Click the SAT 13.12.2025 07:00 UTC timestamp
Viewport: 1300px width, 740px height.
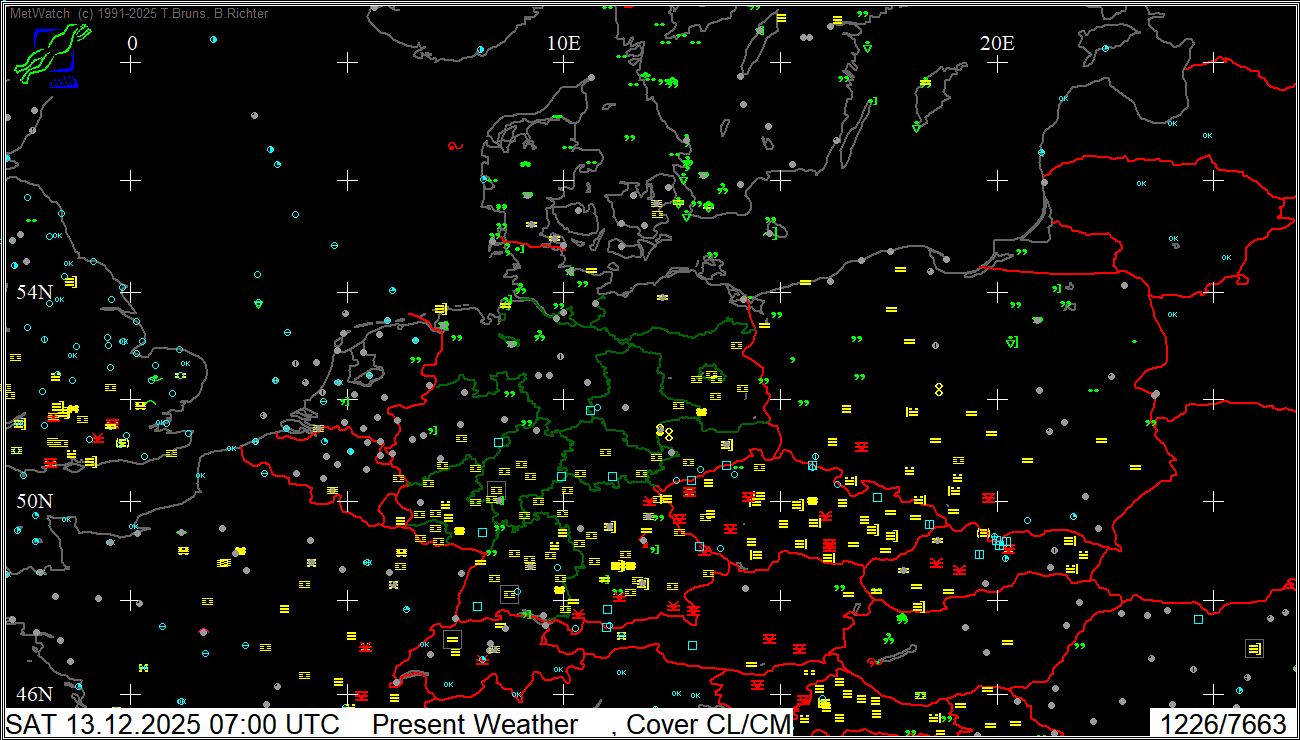click(x=173, y=724)
